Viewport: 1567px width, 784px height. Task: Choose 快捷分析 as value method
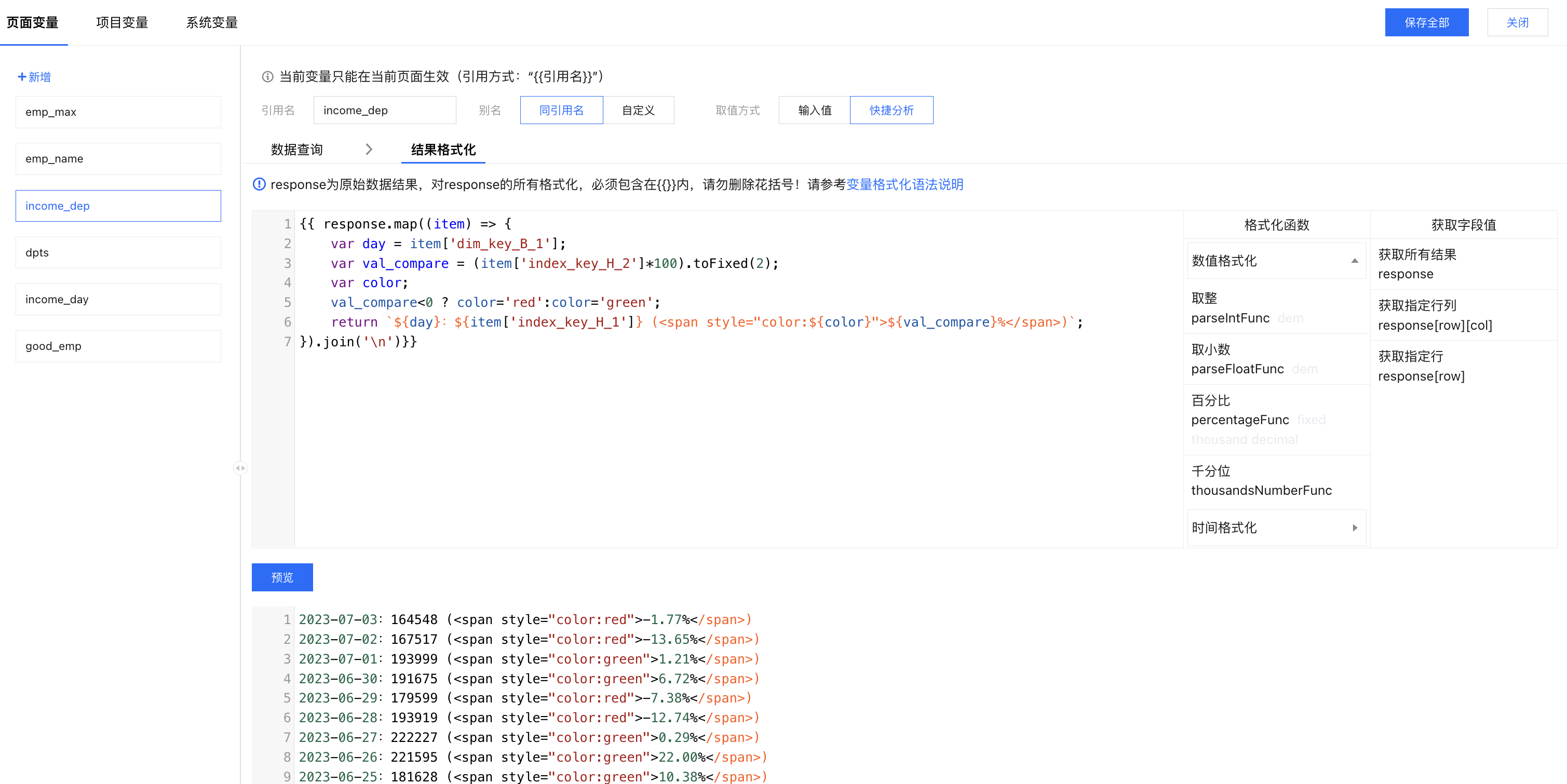point(891,110)
